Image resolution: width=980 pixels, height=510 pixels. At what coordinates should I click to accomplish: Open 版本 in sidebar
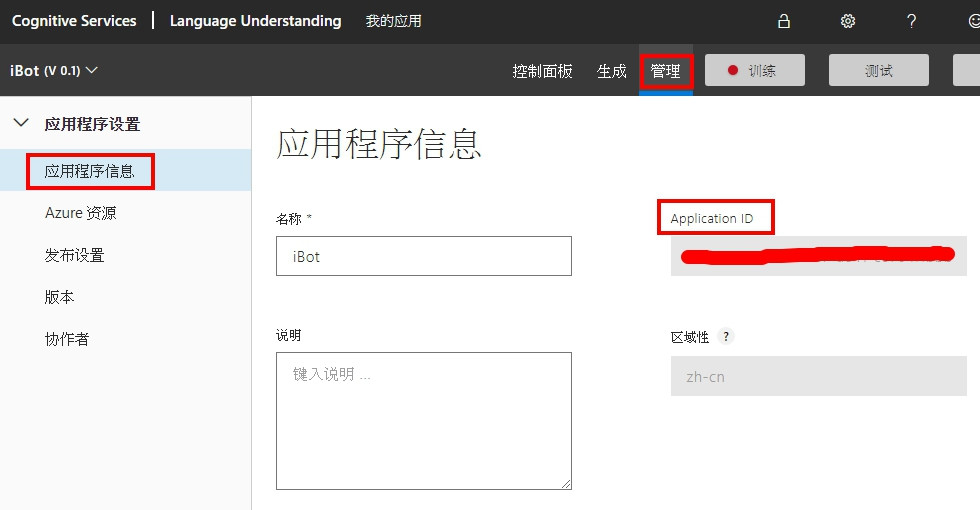(59, 297)
